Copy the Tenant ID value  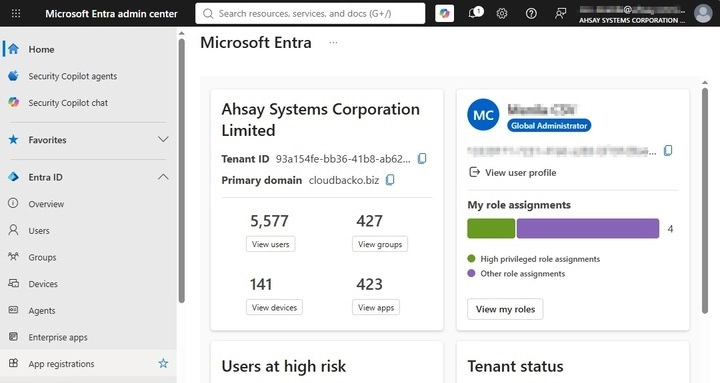[x=422, y=159]
